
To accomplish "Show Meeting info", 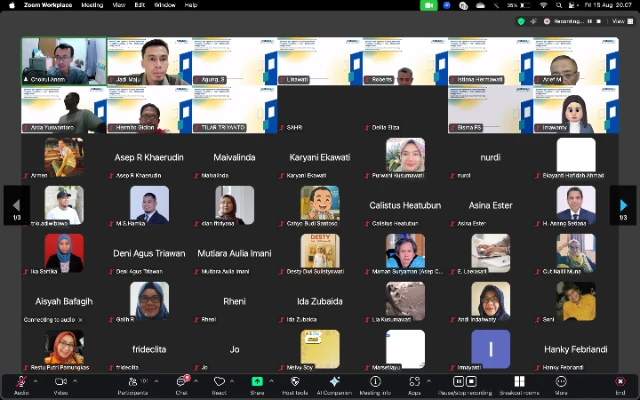I will pyautogui.click(x=375, y=382).
